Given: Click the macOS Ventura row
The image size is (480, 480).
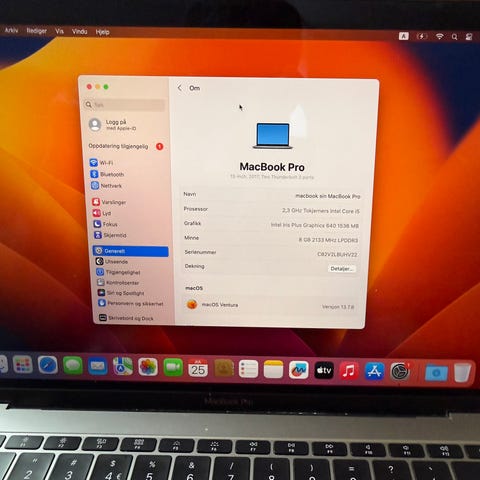Looking at the screenshot, I should [x=271, y=305].
